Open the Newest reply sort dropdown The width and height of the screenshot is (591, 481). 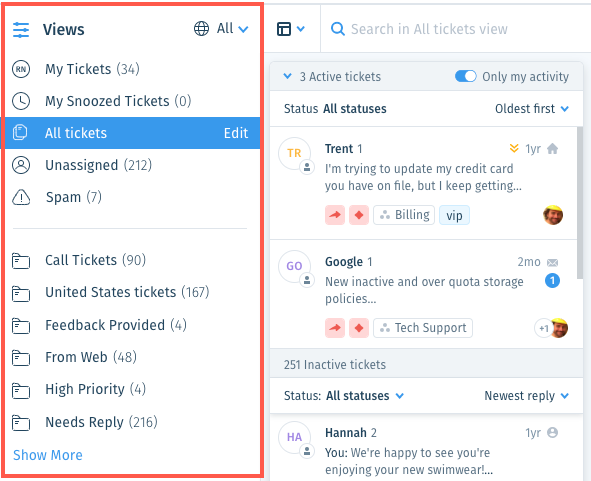pos(527,396)
